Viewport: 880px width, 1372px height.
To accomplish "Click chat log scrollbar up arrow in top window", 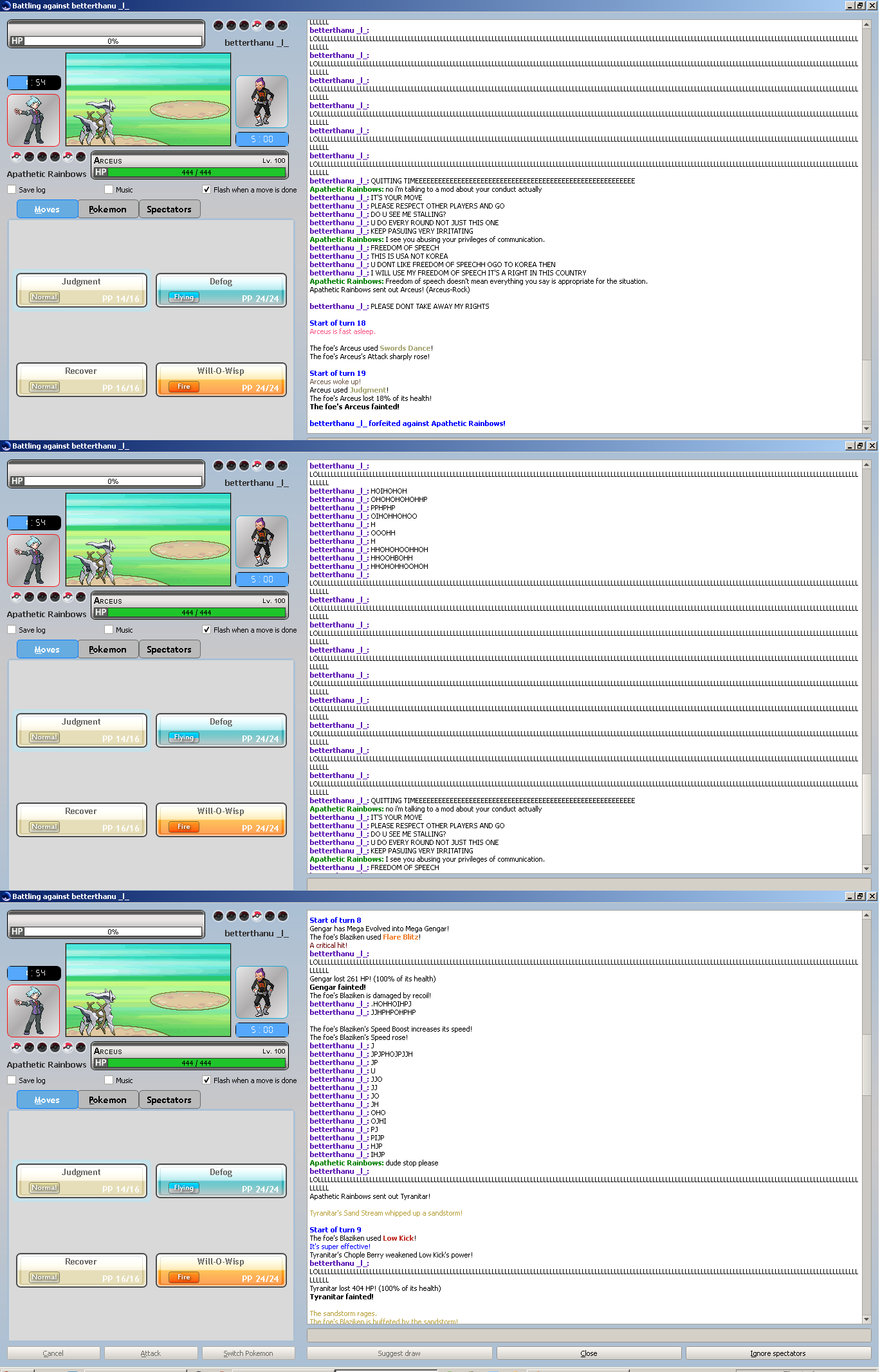I will click(866, 24).
